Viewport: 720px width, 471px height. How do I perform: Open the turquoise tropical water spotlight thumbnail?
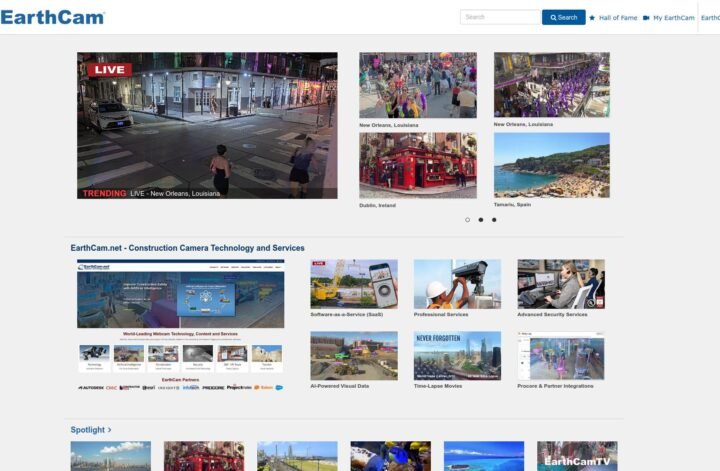click(x=484, y=456)
